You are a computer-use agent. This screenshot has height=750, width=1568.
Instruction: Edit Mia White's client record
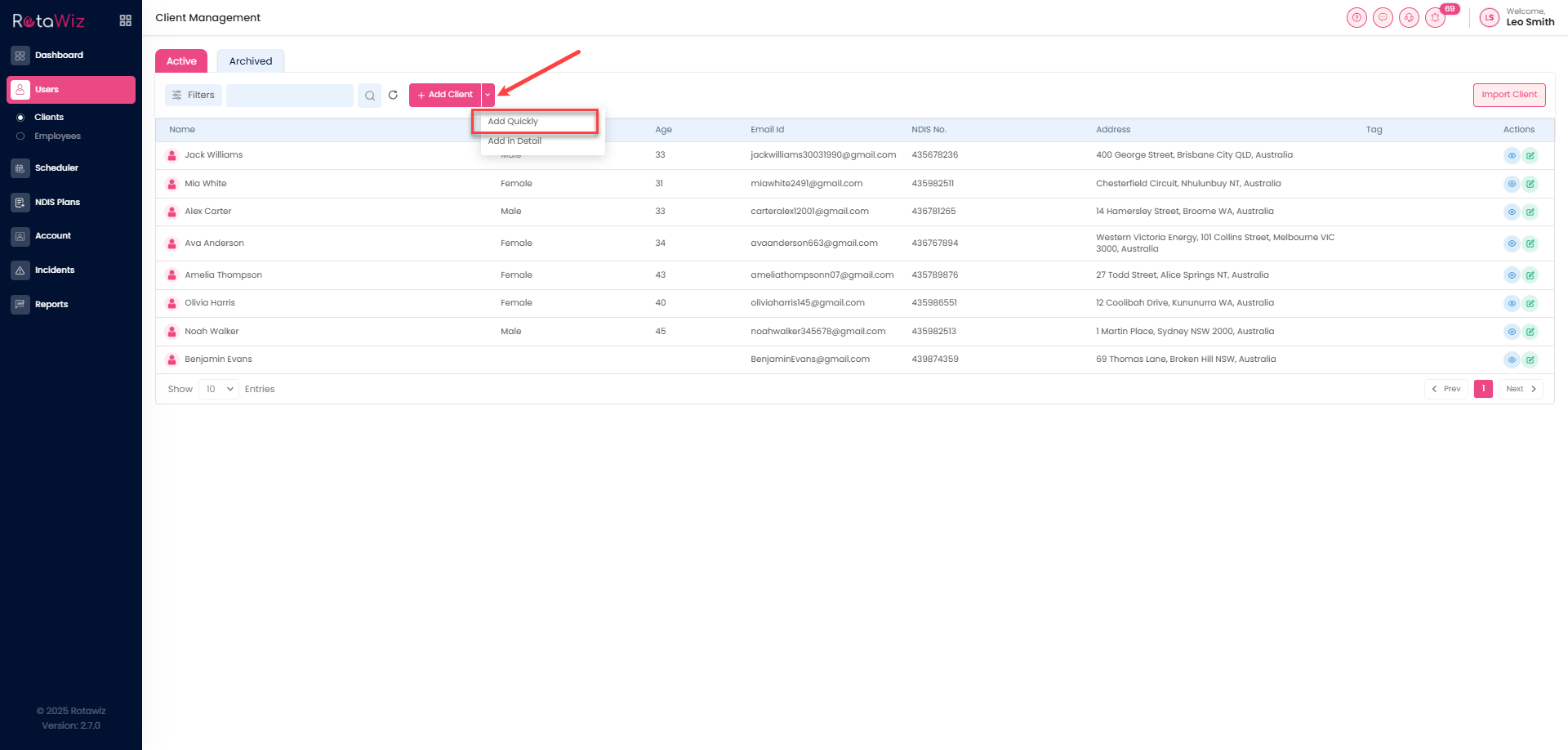click(x=1530, y=184)
